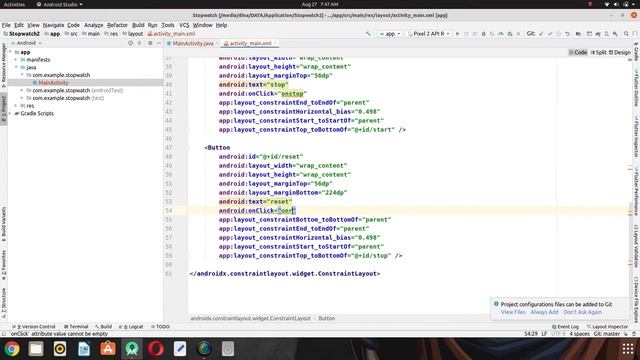Click the Android Studio dock icon

pyautogui.click(x=132, y=349)
